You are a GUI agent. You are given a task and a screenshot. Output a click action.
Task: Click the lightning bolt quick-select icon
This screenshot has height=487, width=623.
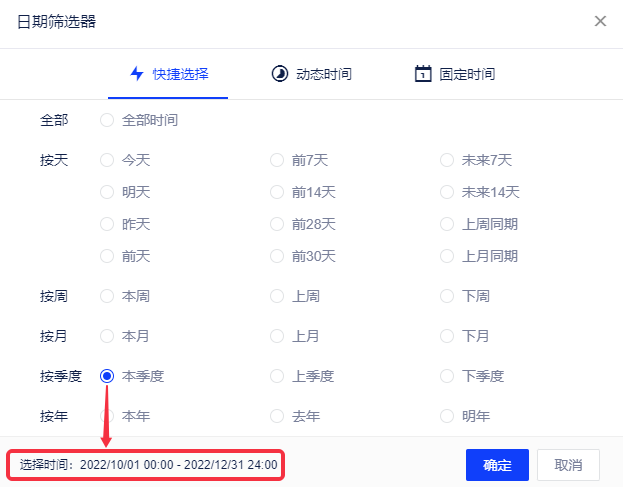click(138, 74)
